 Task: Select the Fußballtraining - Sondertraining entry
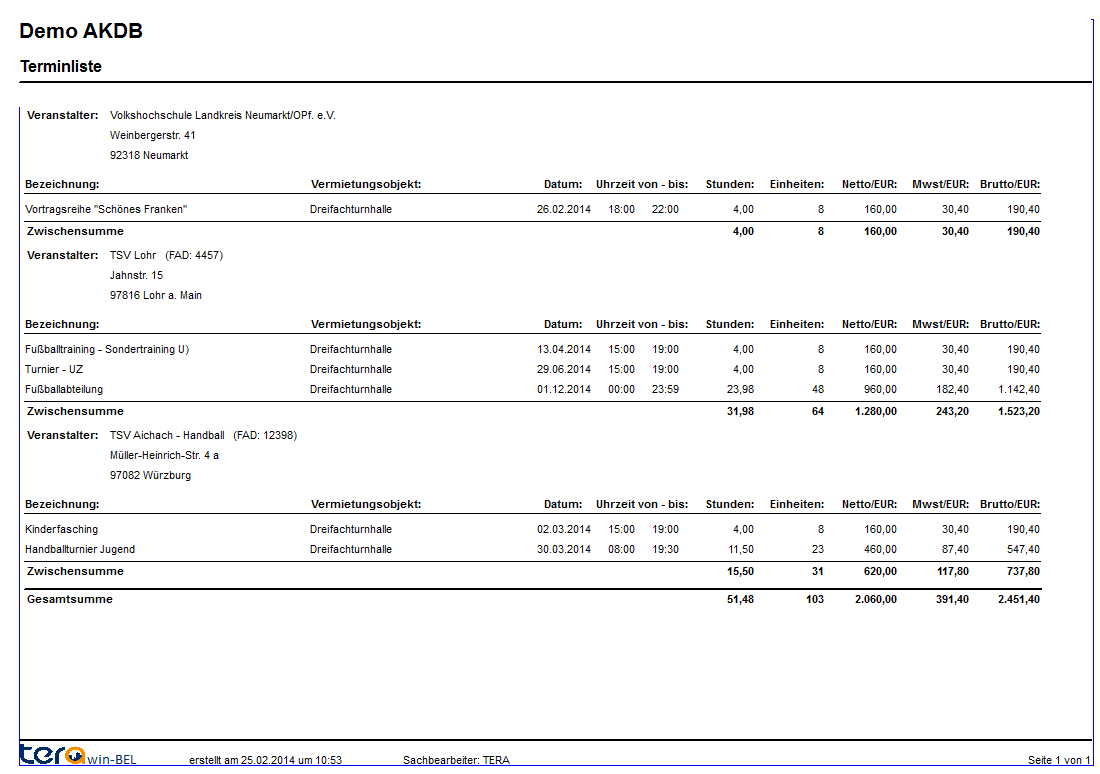click(x=106, y=349)
